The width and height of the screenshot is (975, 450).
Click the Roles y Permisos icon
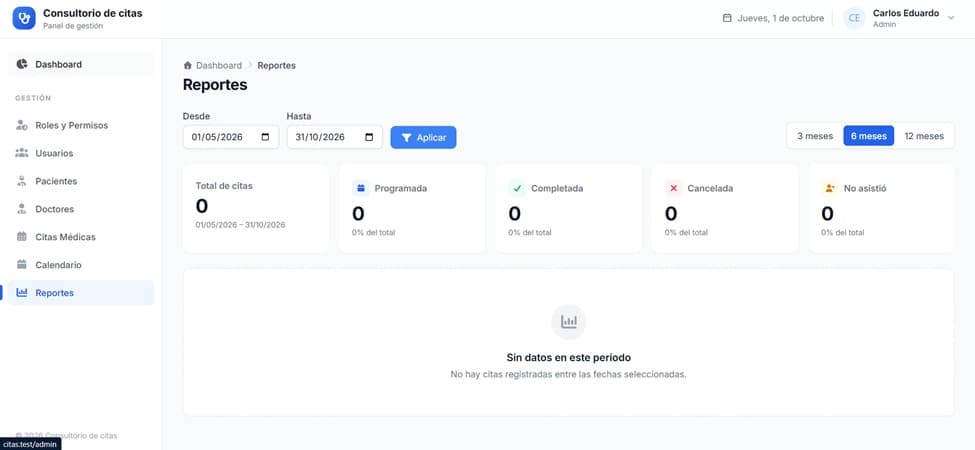click(22, 126)
